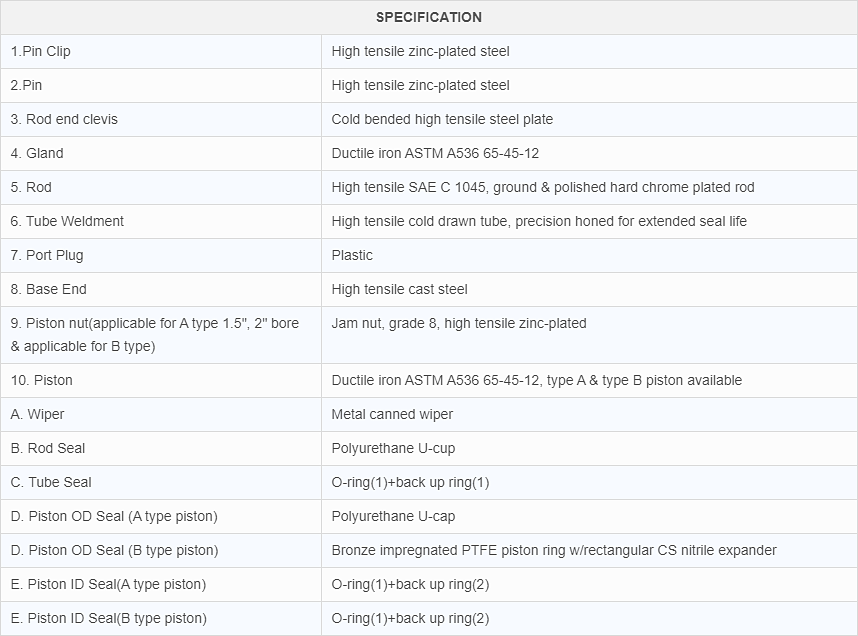Click the SPECIFICATION table header
Image resolution: width=858 pixels, height=636 pixels.
428,17
